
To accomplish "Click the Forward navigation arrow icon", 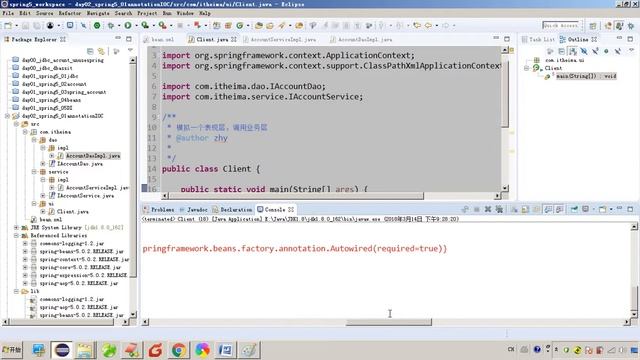I will pos(445,25).
